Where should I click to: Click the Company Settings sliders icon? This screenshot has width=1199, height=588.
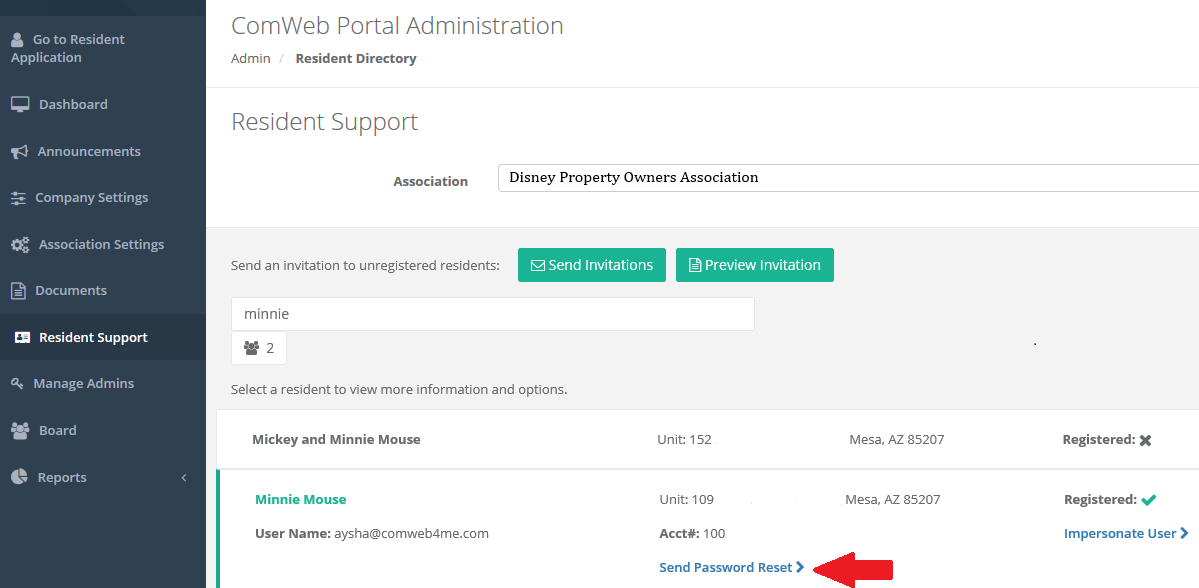pos(18,198)
